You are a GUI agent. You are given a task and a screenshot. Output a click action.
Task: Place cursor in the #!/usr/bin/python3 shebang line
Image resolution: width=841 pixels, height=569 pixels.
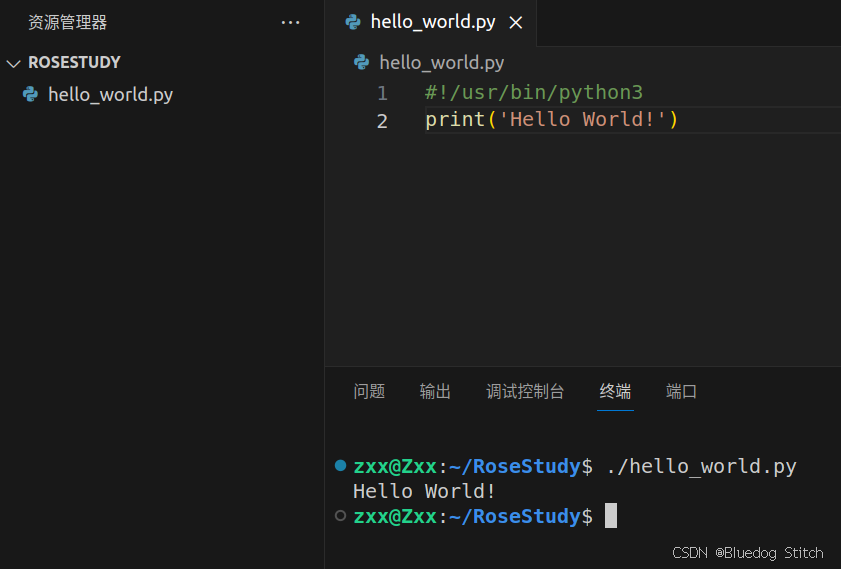(x=534, y=92)
